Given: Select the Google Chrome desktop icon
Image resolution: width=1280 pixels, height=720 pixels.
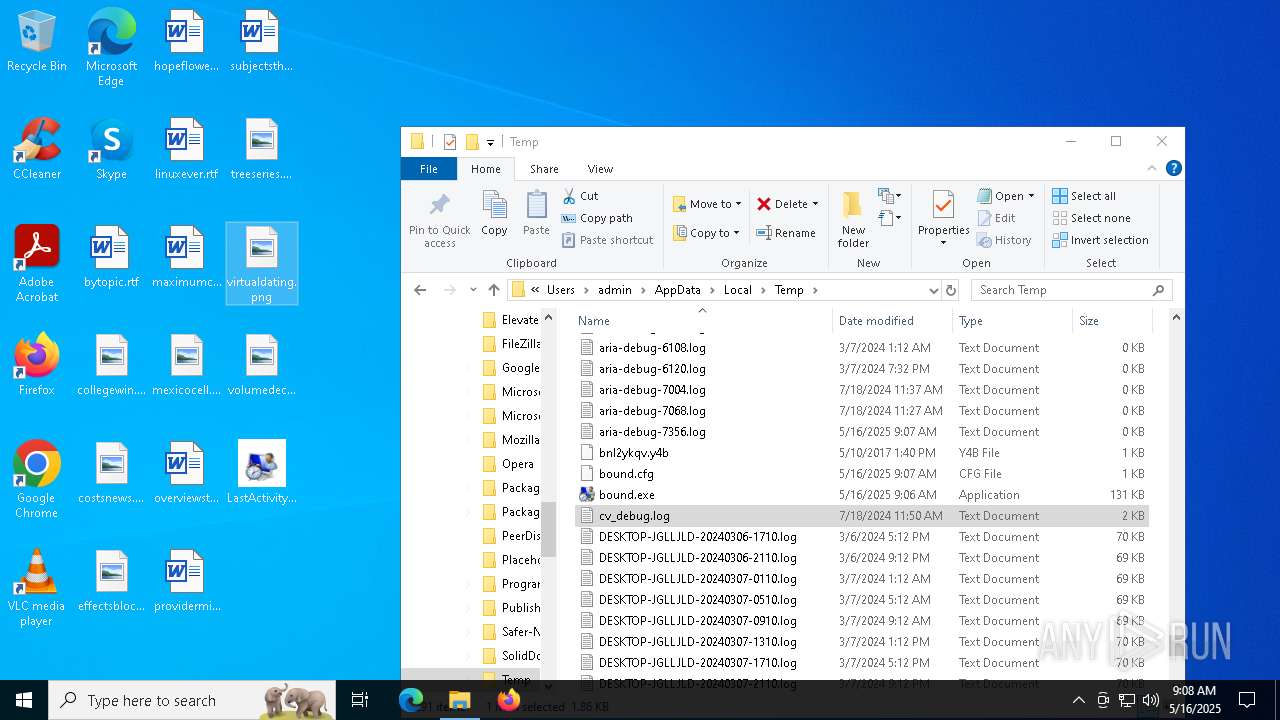Looking at the screenshot, I should coord(37,480).
